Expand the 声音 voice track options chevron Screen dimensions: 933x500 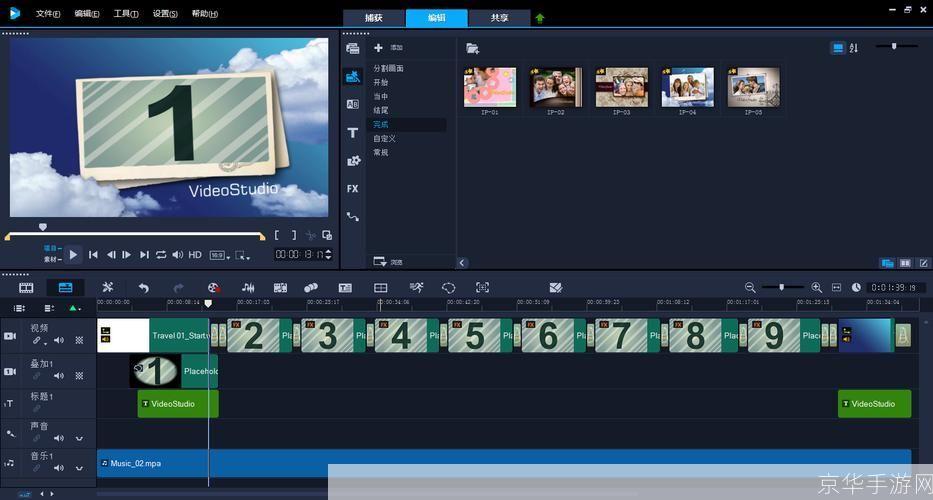coord(79,438)
